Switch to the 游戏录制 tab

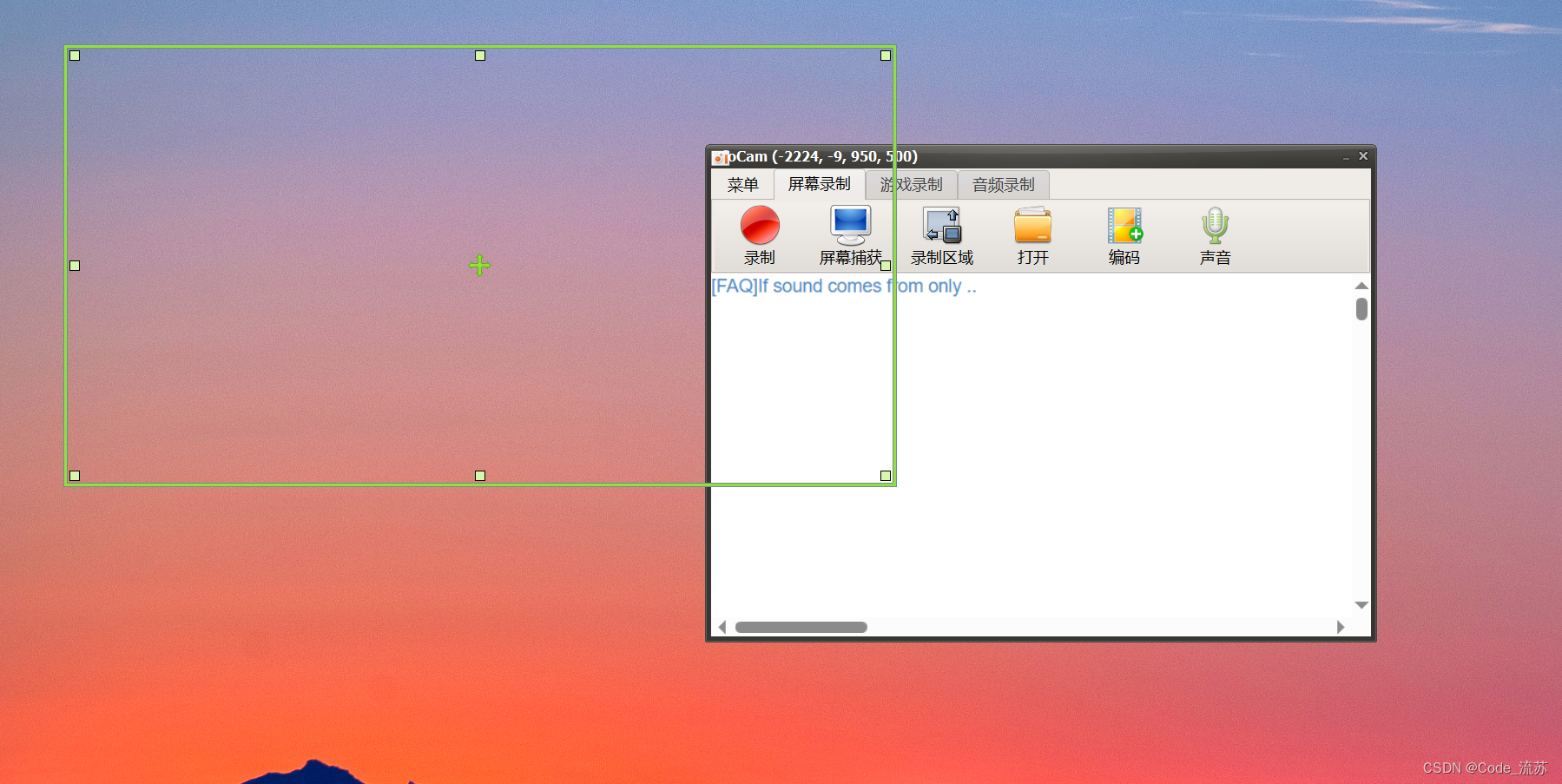912,185
